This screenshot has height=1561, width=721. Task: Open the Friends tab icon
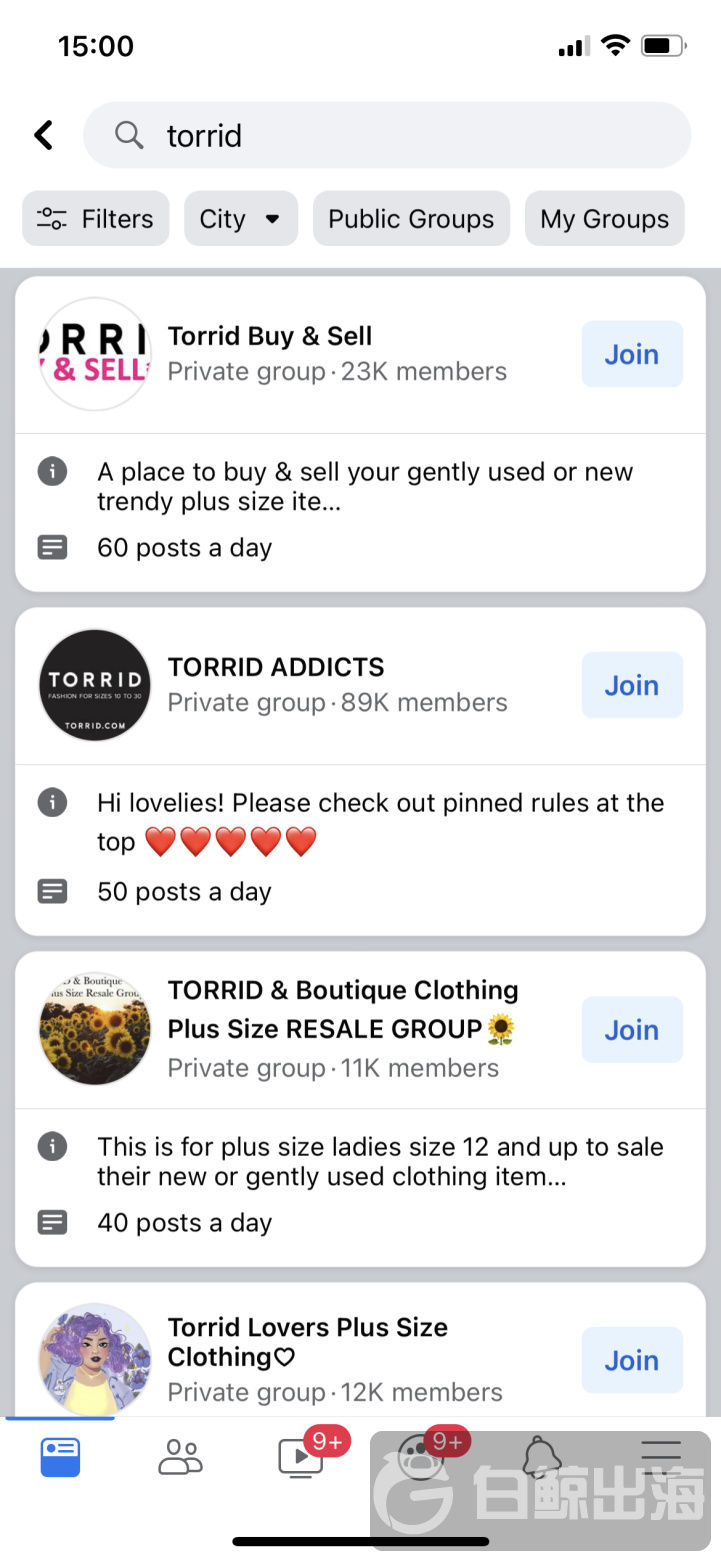coord(180,1457)
